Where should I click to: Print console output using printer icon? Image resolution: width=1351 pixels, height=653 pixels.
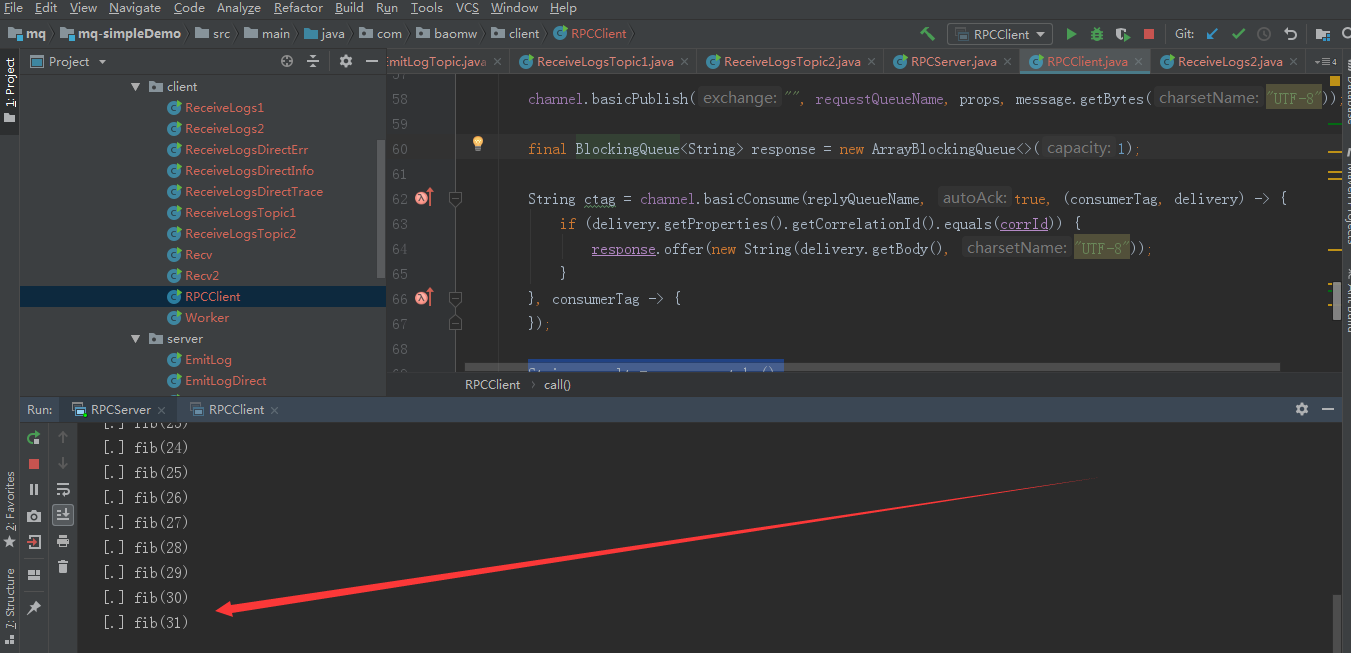pyautogui.click(x=63, y=541)
